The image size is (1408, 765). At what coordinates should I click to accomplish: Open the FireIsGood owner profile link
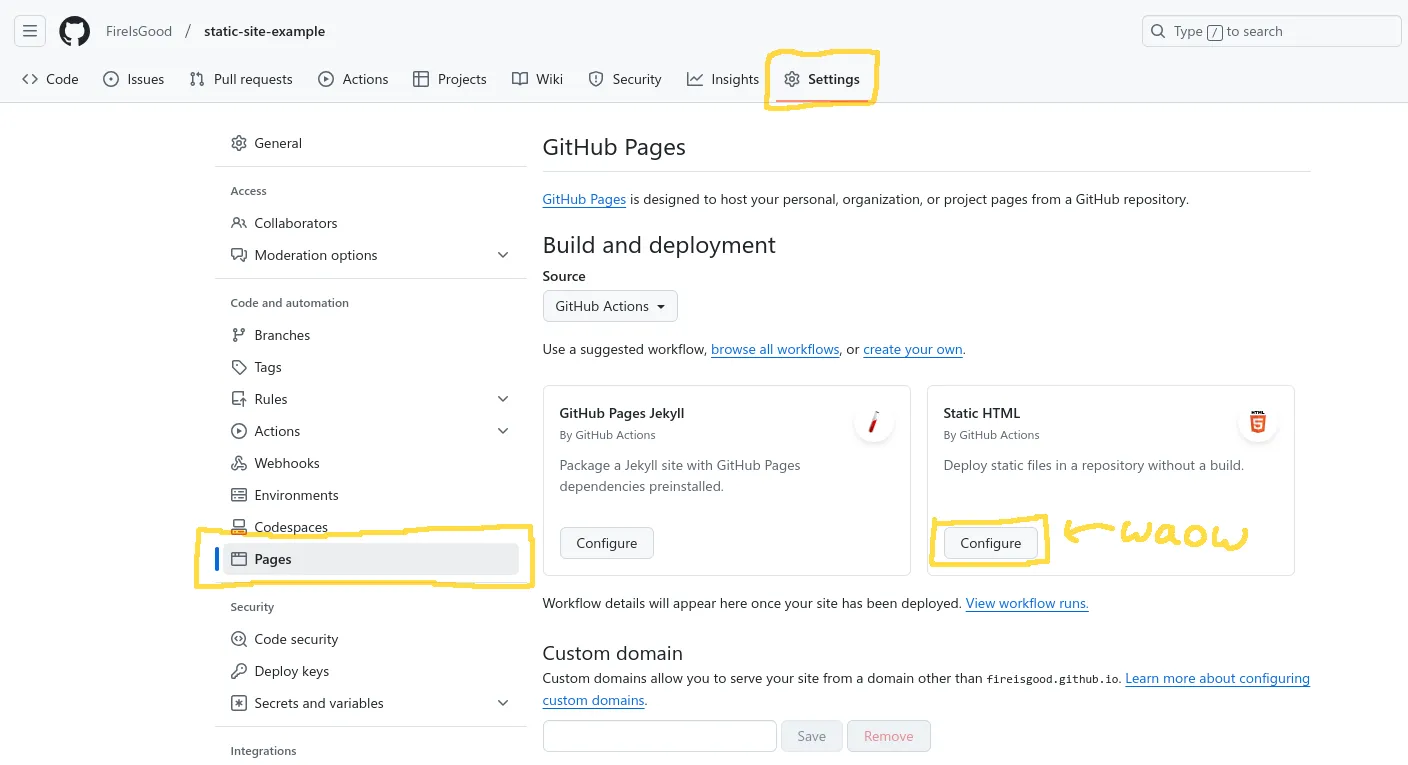[x=139, y=31]
